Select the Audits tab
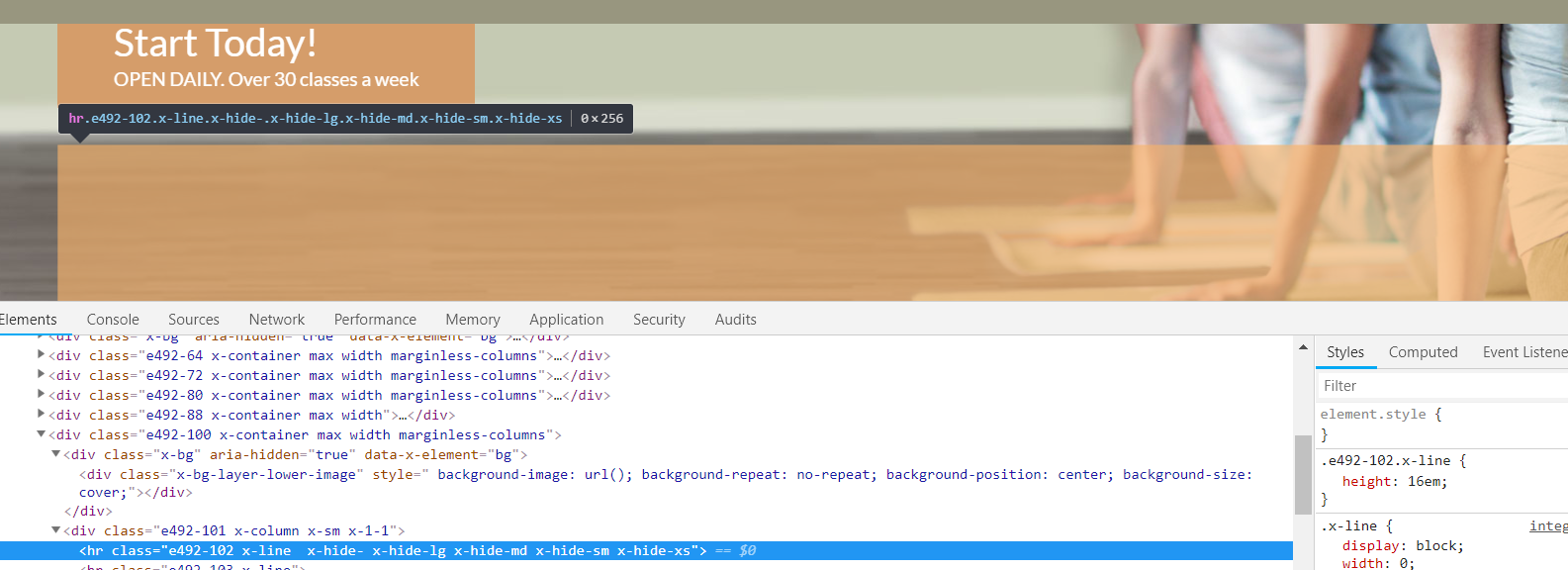Image resolution: width=1568 pixels, height=570 pixels. (x=735, y=320)
